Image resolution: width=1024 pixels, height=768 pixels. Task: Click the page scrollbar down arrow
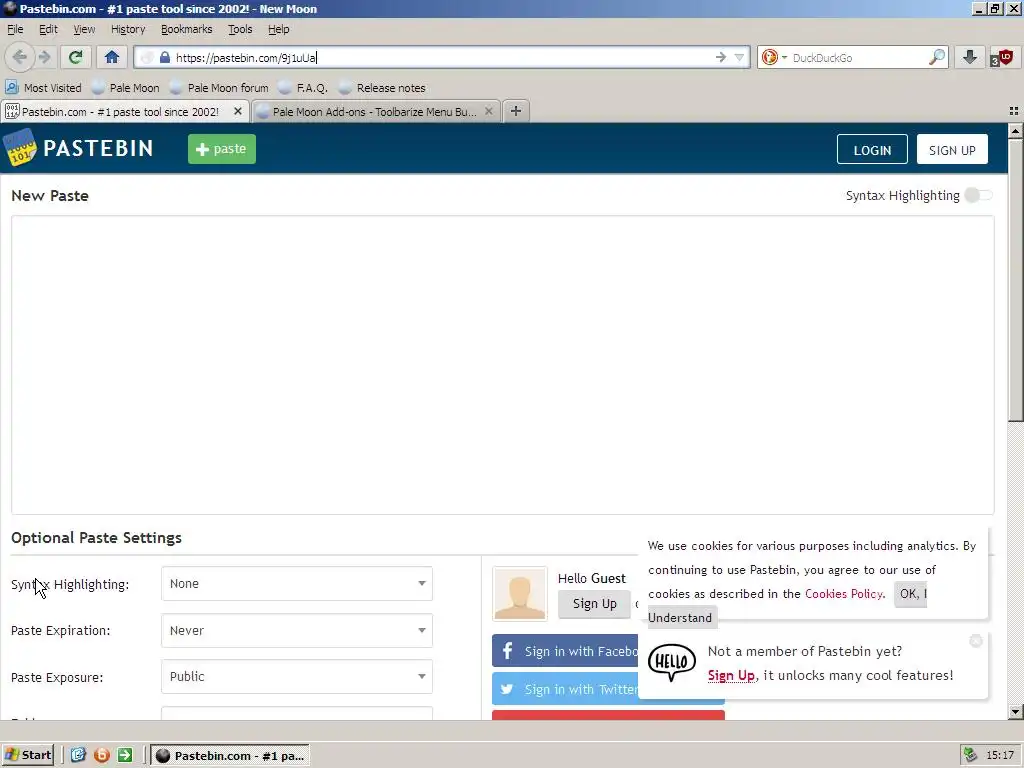point(1015,711)
